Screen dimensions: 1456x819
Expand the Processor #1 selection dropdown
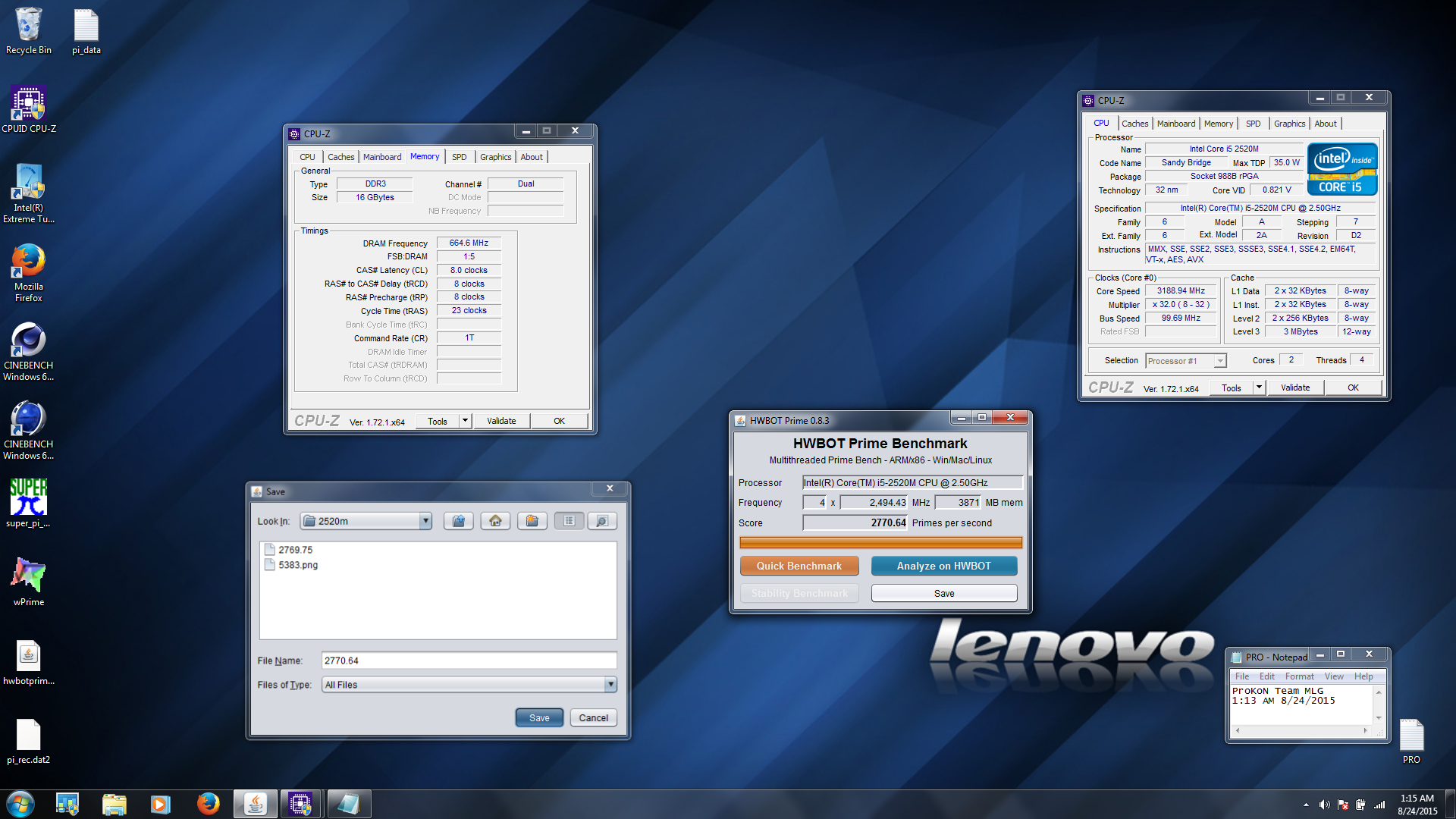(1219, 361)
